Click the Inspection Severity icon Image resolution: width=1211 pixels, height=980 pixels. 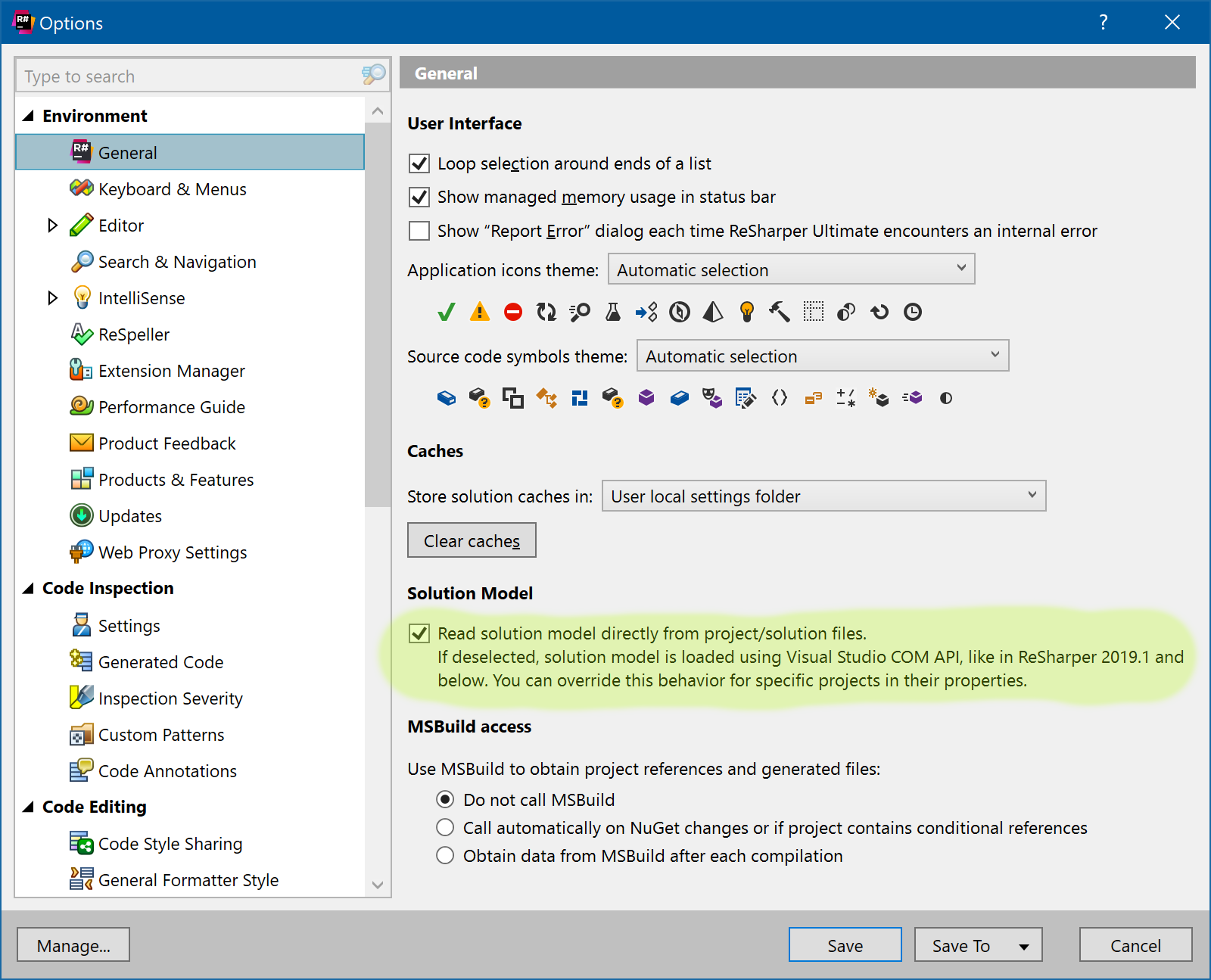coord(81,698)
